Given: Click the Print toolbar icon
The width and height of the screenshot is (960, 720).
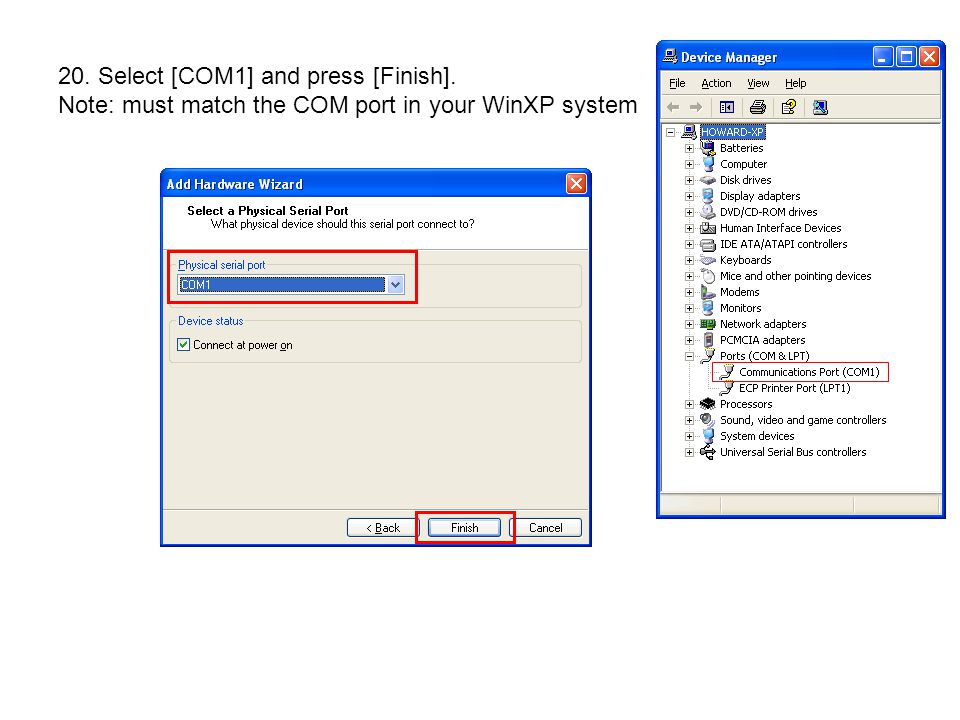Looking at the screenshot, I should point(758,108).
